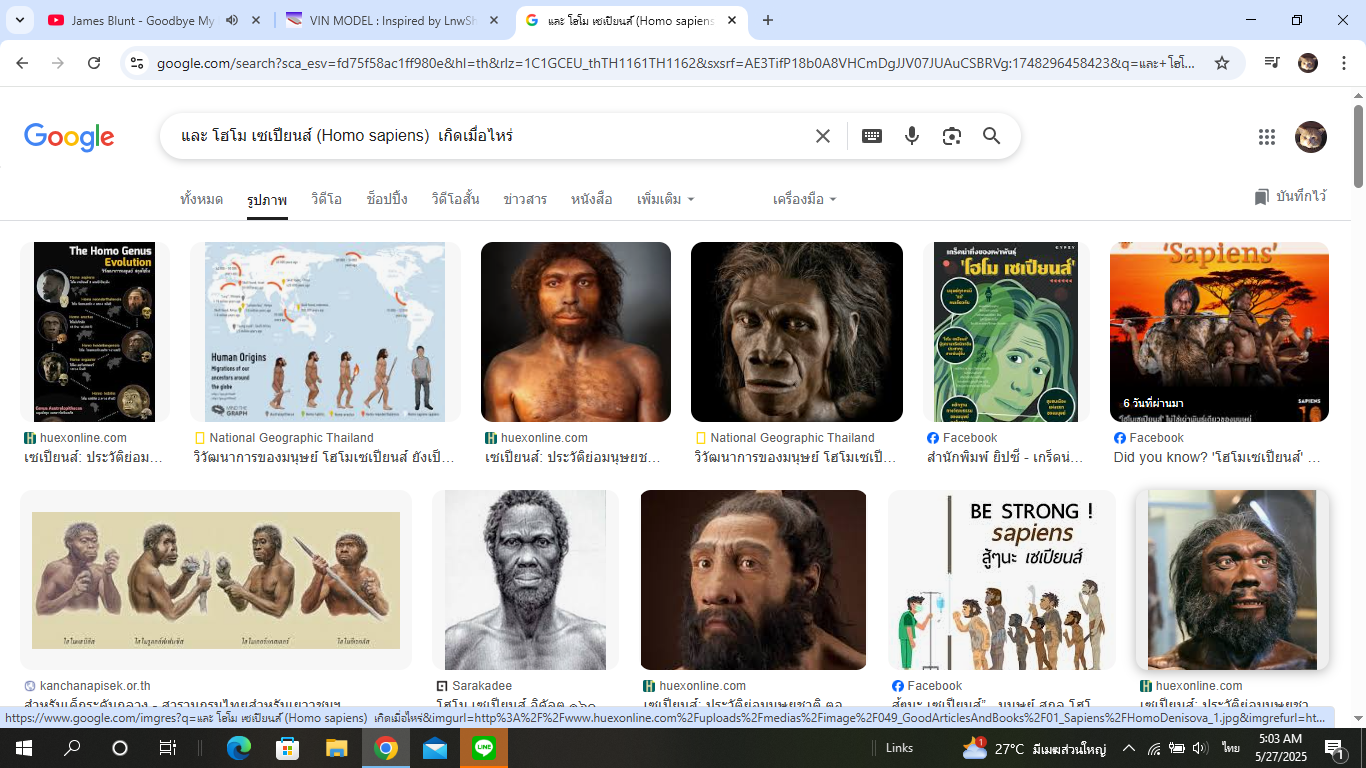This screenshot has width=1366, height=768.
Task: Switch to the ทั้งหมด results tab
Action: [x=201, y=199]
